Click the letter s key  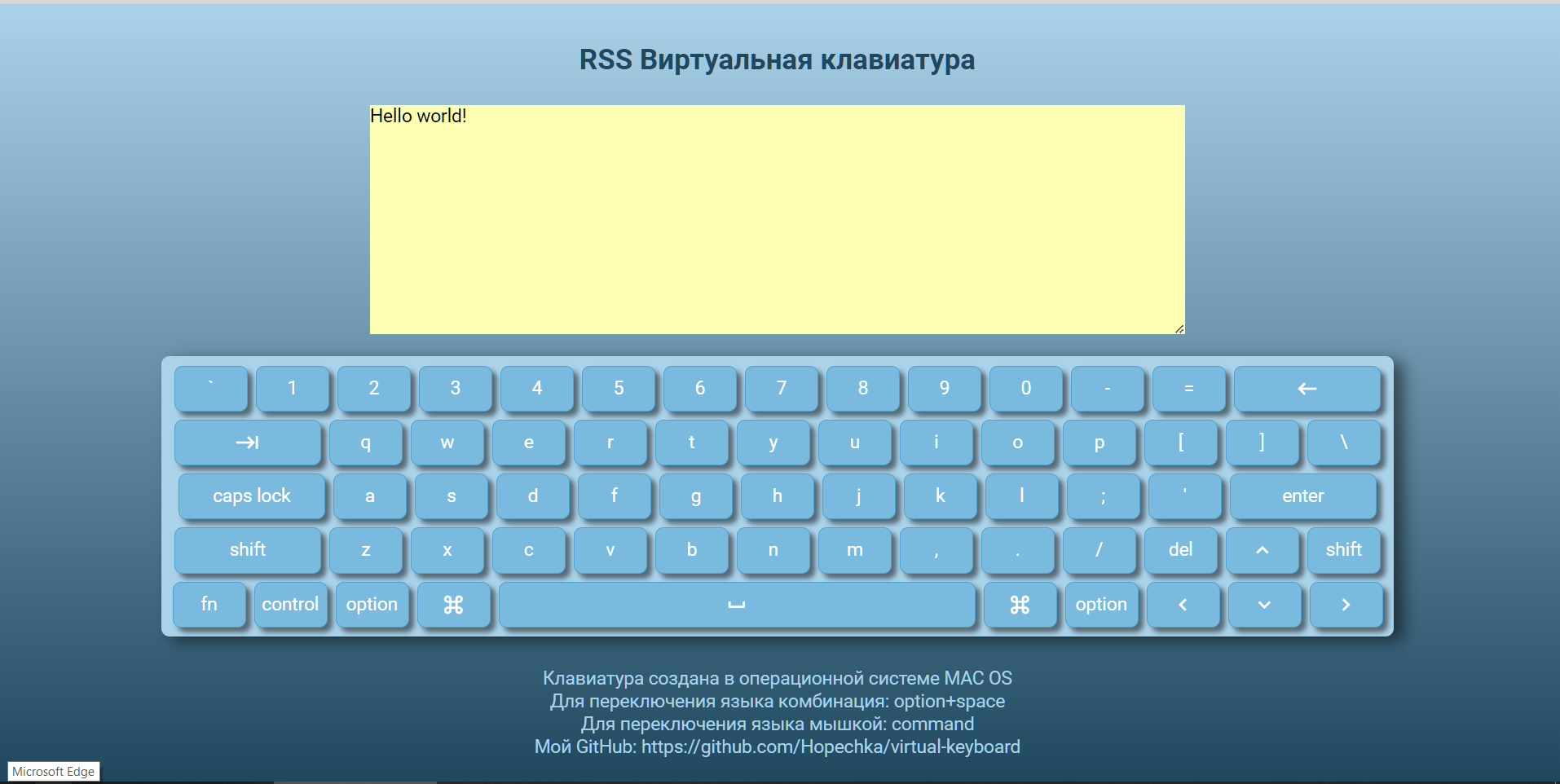[451, 496]
